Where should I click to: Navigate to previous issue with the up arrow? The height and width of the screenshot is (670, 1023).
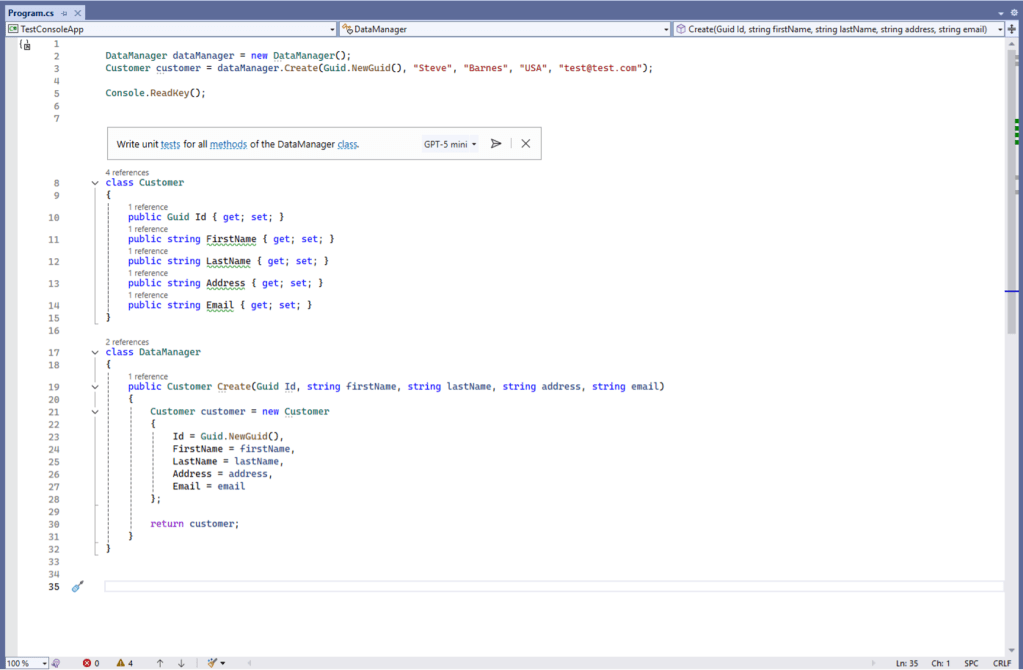160,663
